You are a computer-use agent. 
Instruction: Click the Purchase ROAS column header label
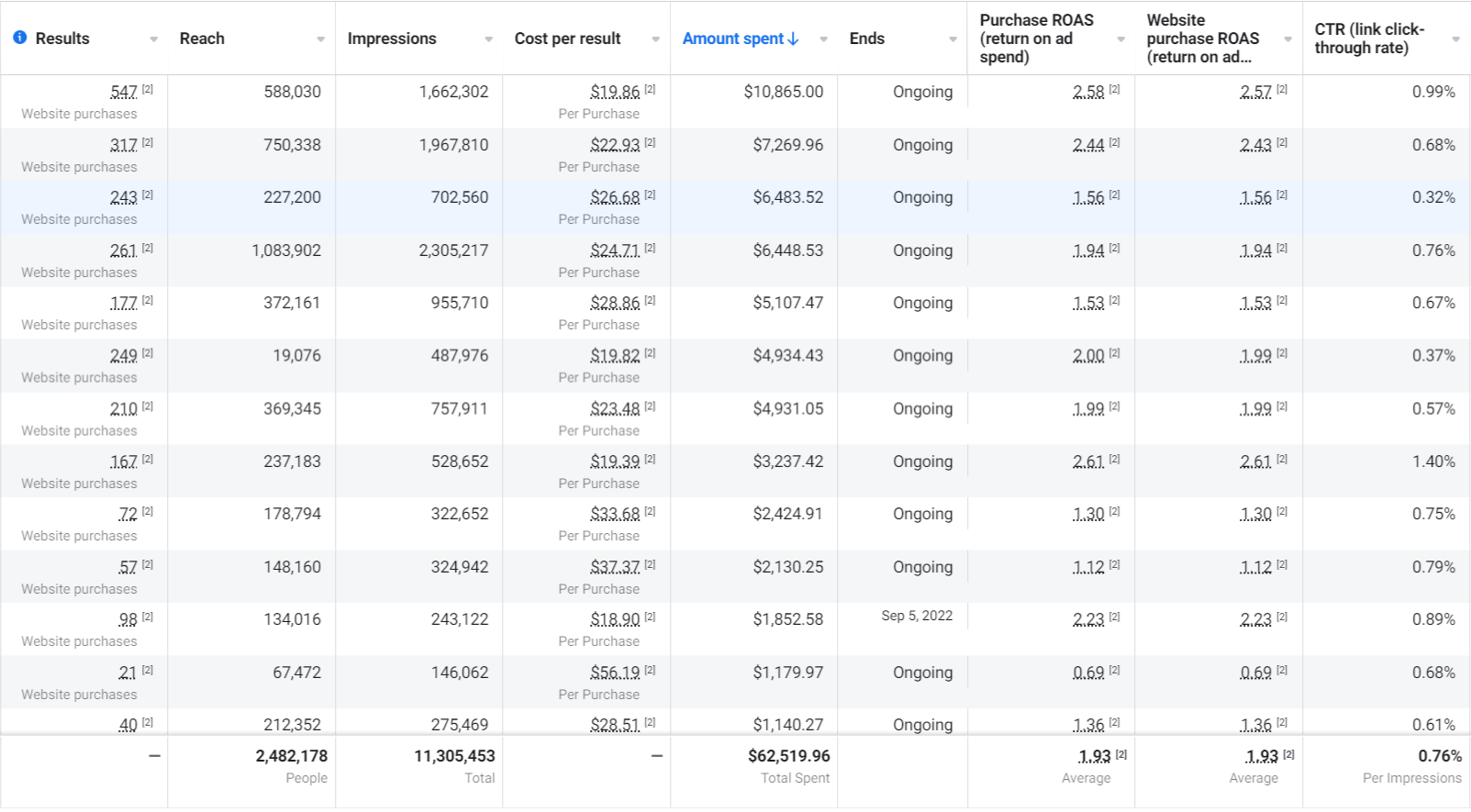1036,39
